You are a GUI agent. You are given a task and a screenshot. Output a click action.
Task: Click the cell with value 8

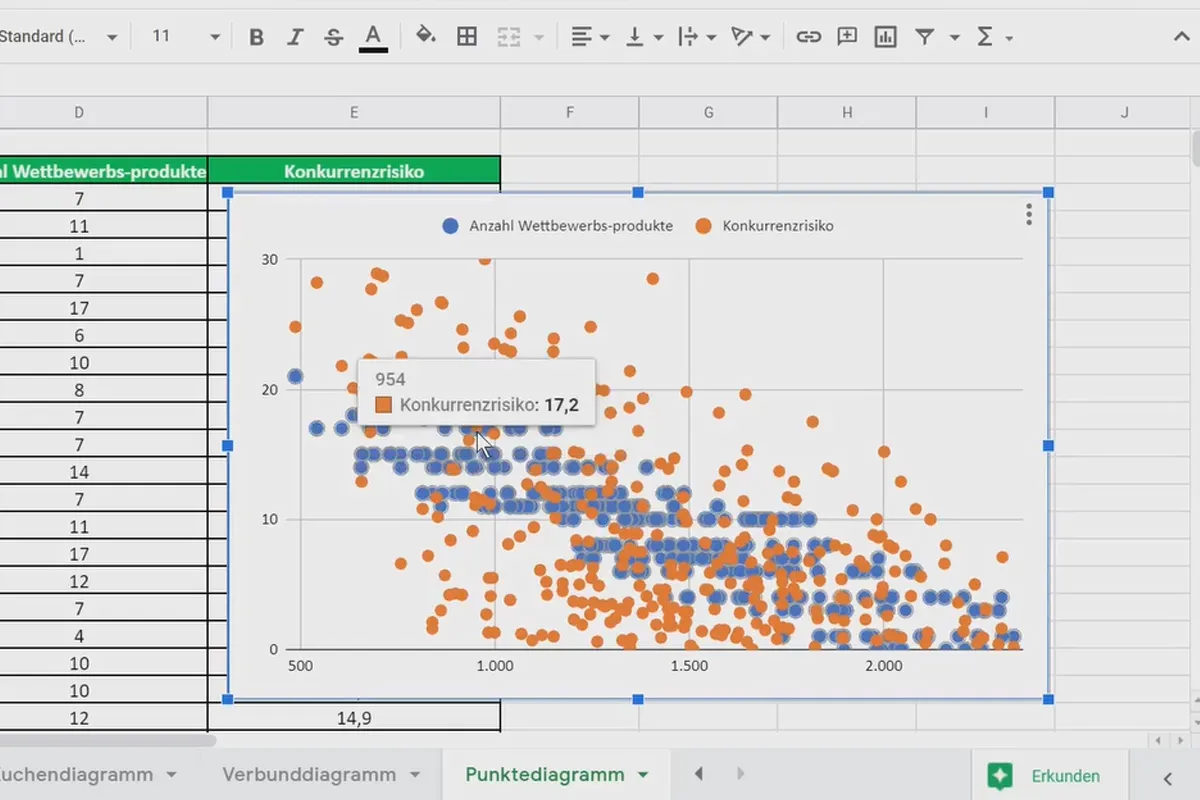point(79,390)
